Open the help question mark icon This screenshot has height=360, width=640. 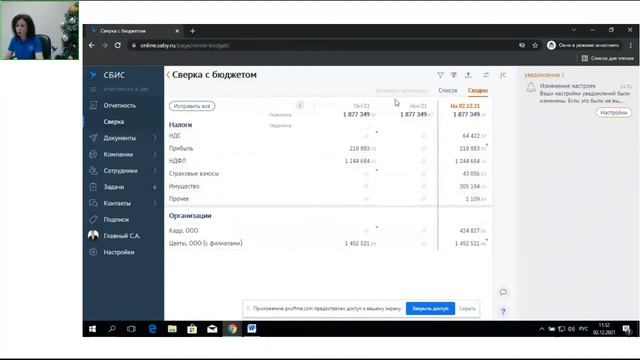[x=503, y=311]
